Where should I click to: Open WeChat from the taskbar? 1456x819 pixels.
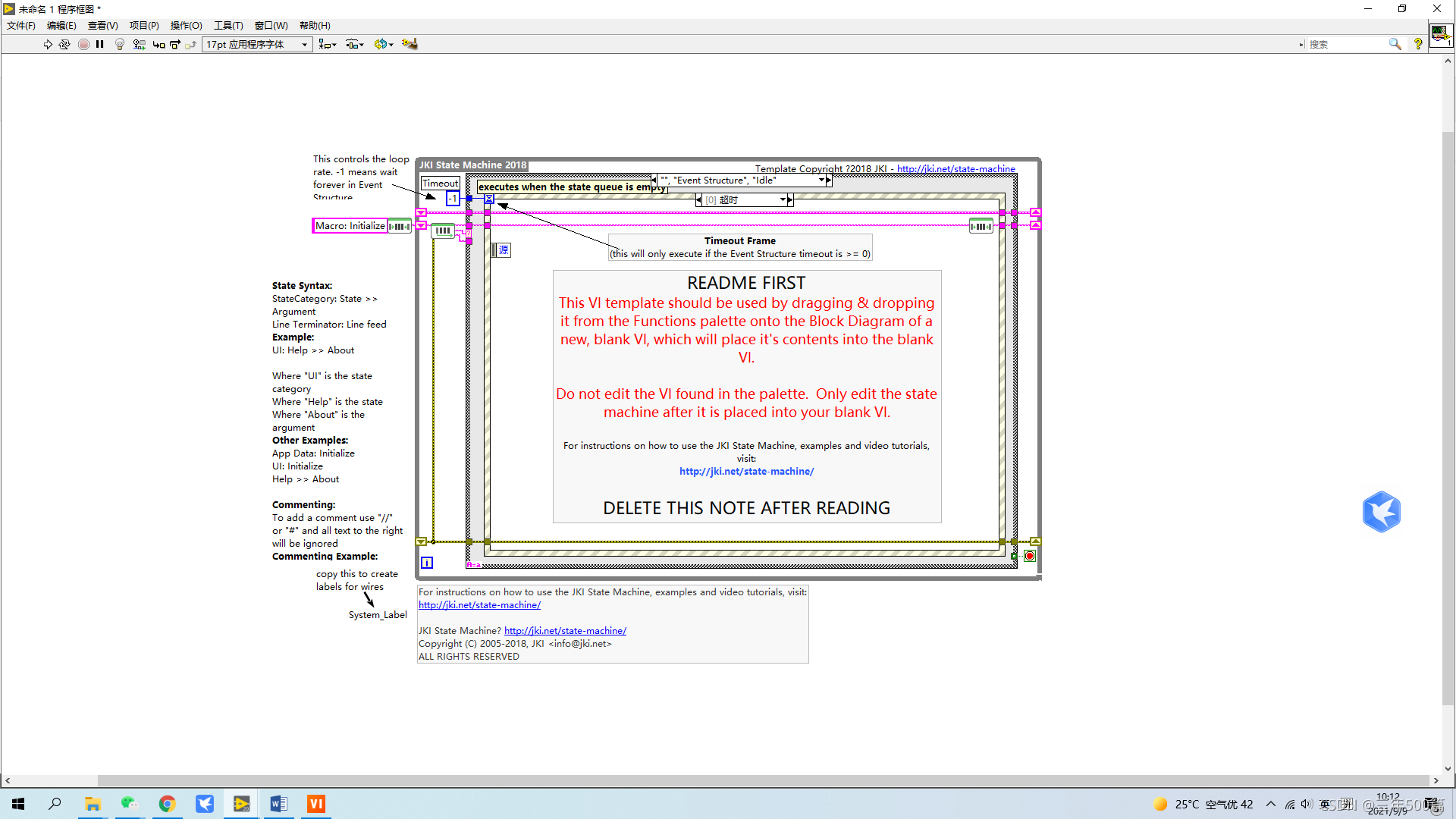tap(130, 804)
